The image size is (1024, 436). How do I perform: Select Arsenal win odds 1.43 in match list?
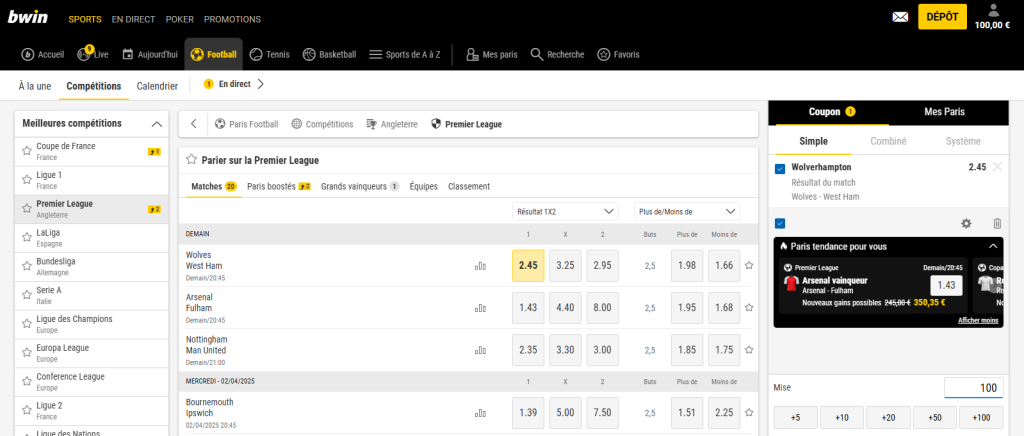click(x=528, y=308)
